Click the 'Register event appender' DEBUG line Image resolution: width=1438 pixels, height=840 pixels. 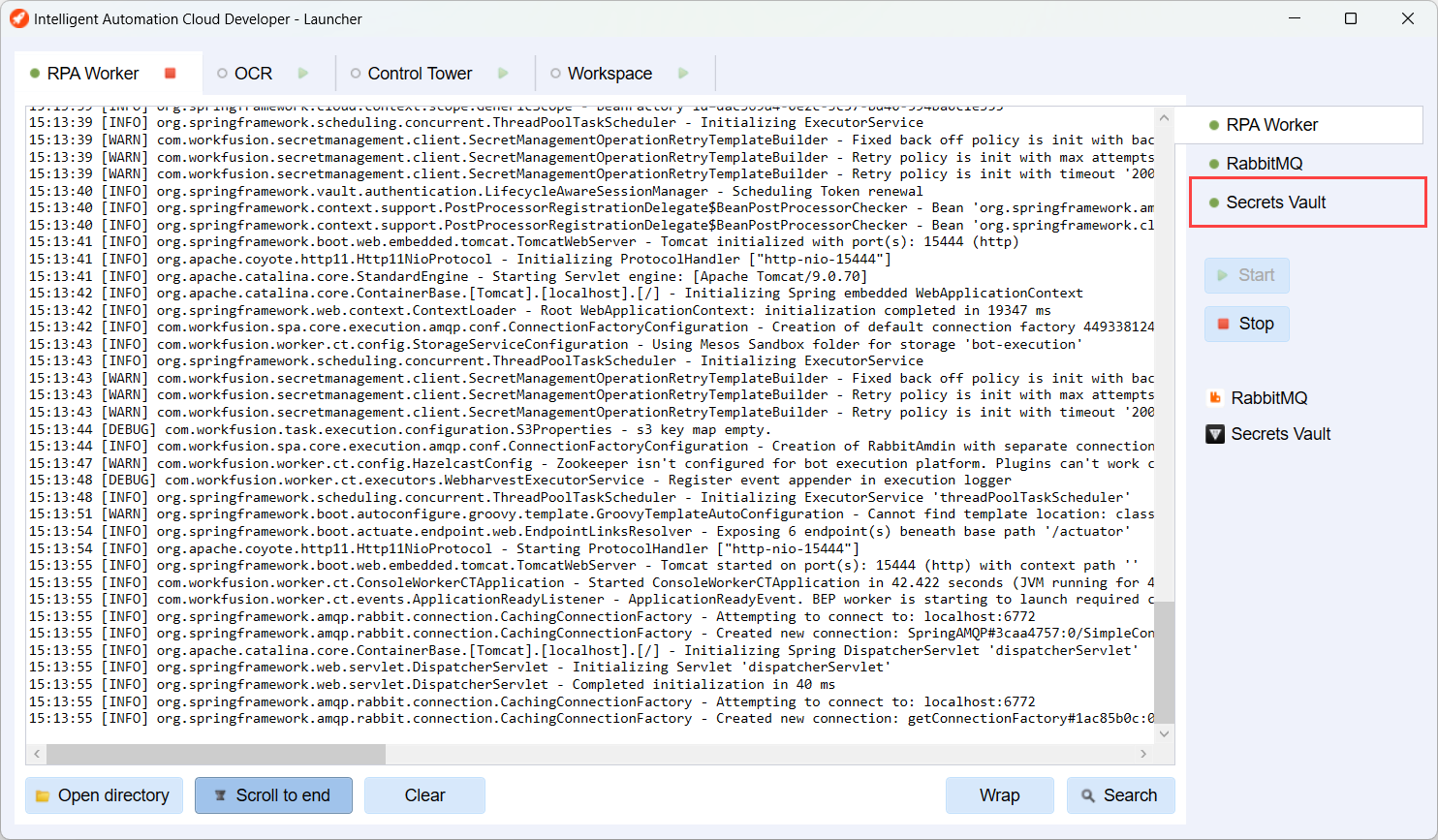coord(519,481)
